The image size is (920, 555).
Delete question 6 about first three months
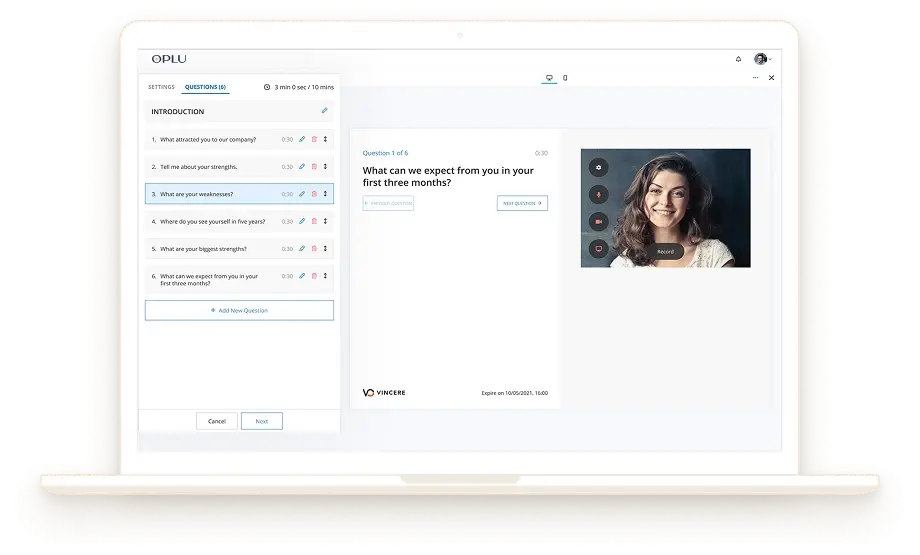(314, 275)
